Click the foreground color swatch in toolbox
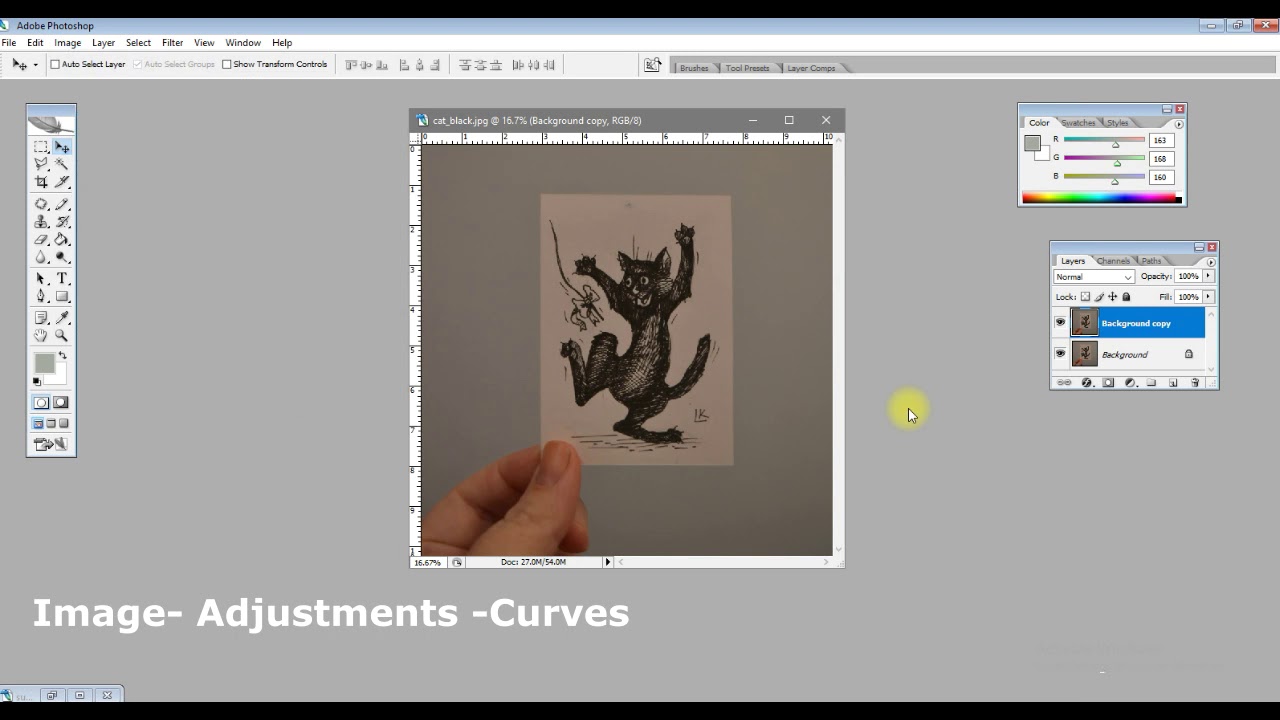Viewport: 1280px width, 720px height. click(x=43, y=363)
